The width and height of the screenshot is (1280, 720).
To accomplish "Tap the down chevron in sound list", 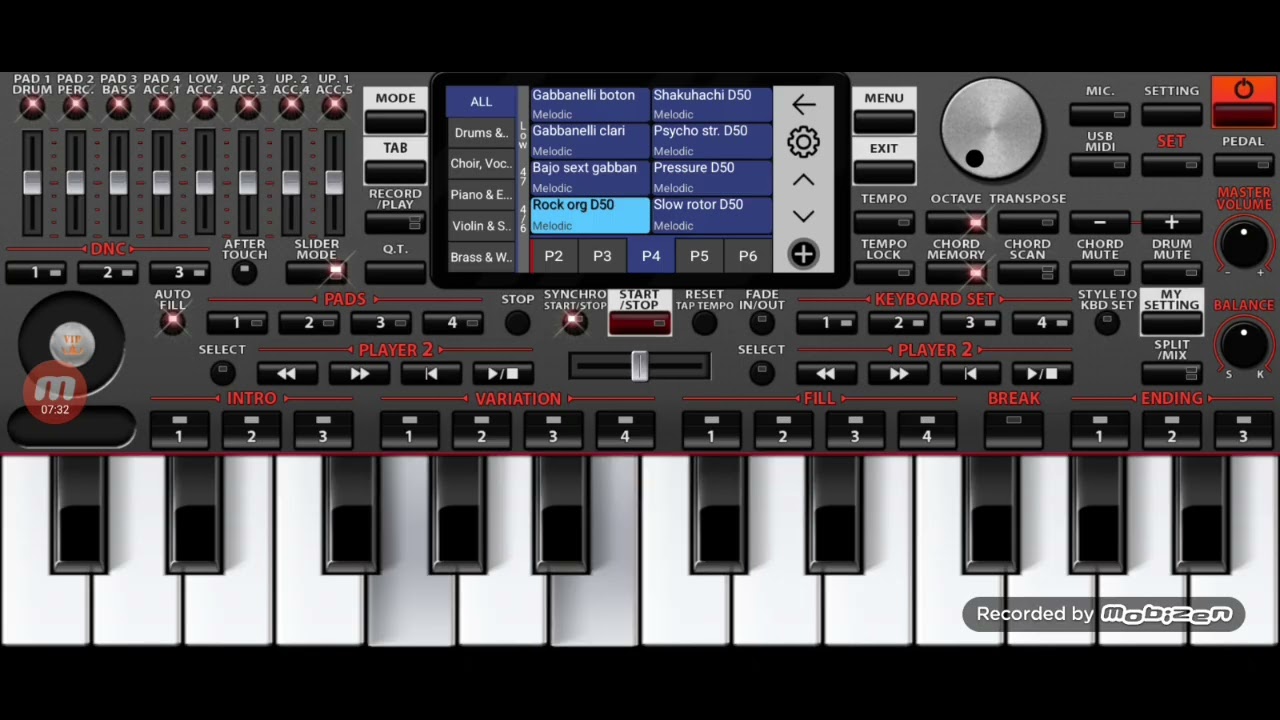I will [803, 216].
